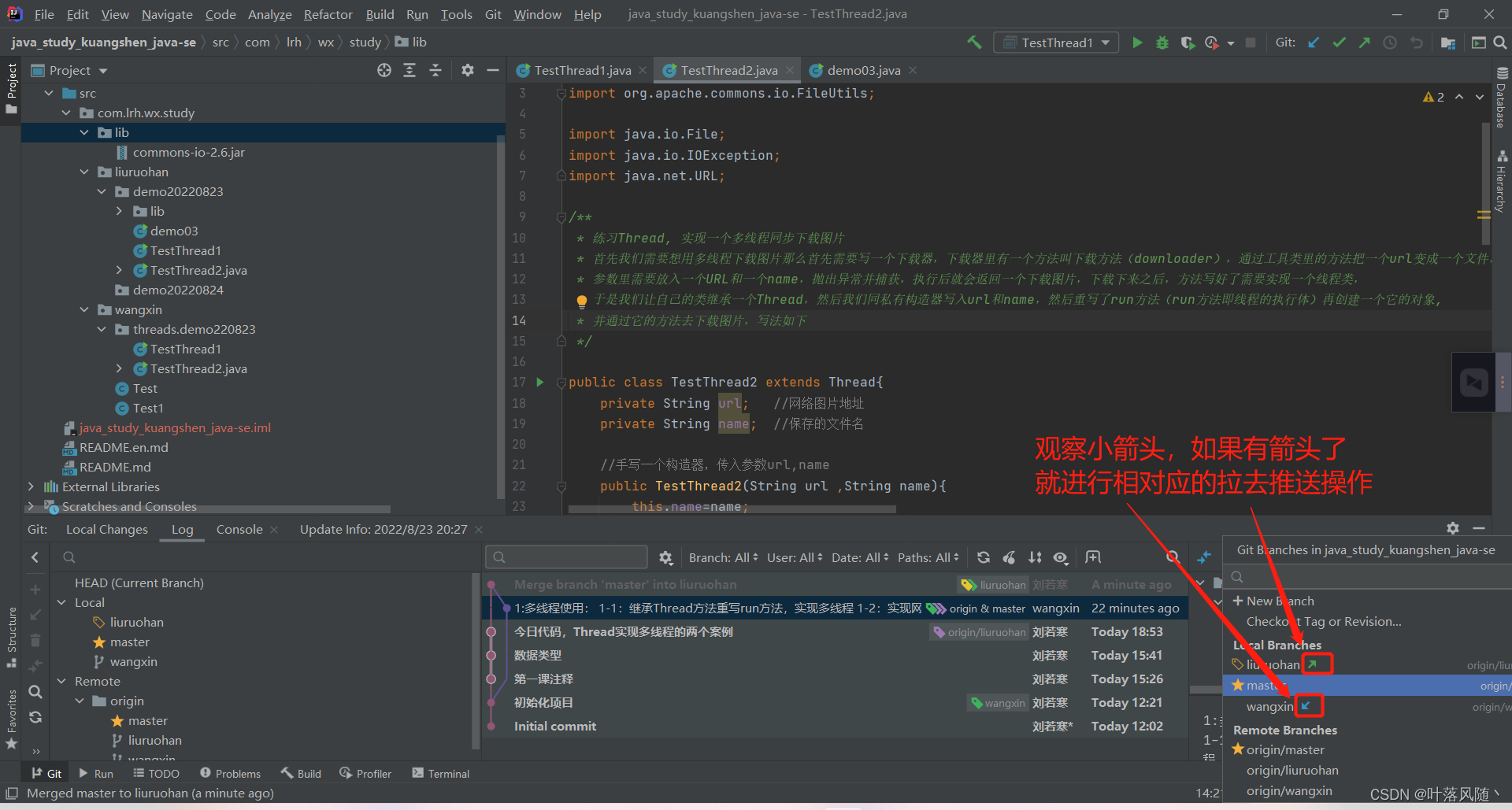Collapse the Local branches node
This screenshot has width=1512, height=810.
pyautogui.click(x=61, y=602)
